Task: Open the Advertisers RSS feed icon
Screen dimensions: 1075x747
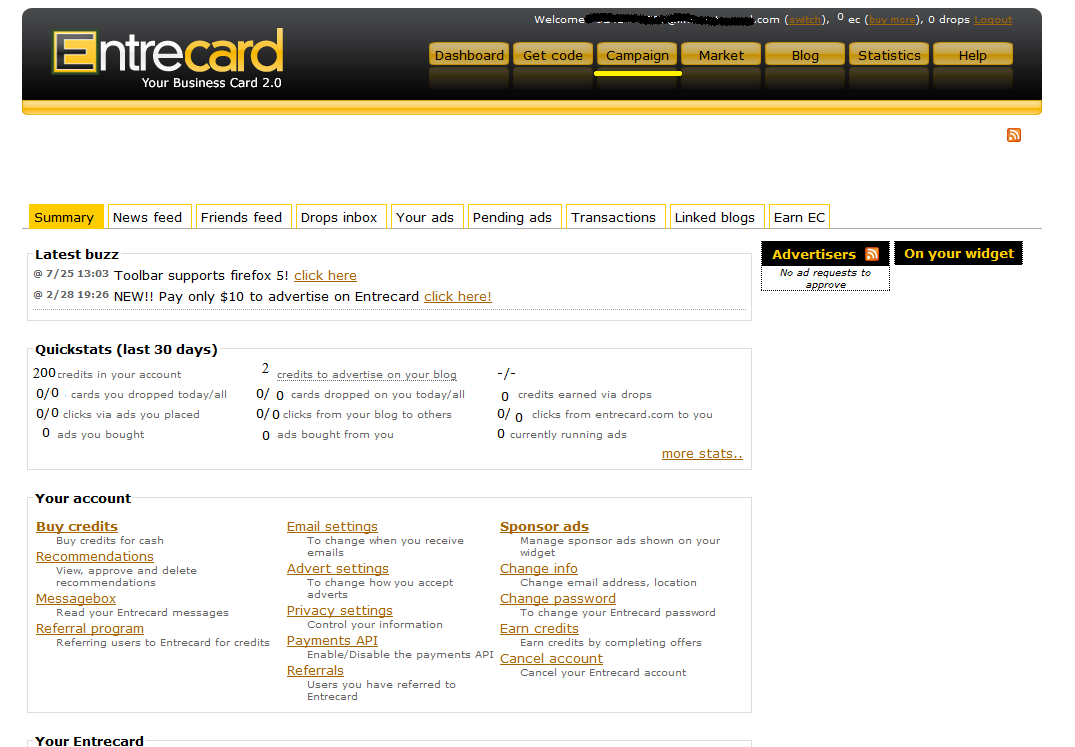Action: [871, 254]
